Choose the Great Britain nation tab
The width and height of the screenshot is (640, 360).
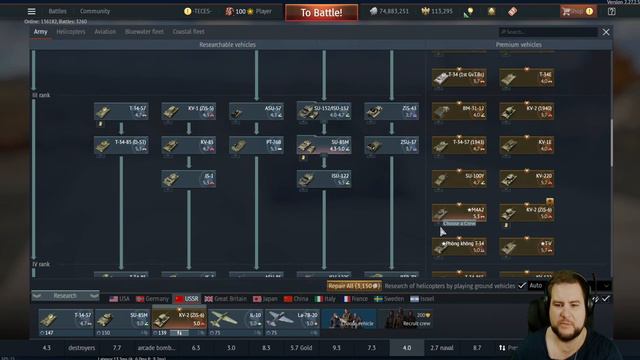(x=226, y=299)
